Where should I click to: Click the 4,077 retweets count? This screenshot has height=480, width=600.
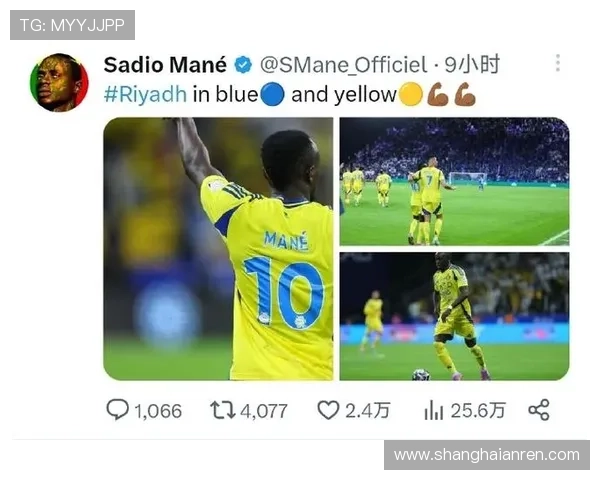click(264, 411)
